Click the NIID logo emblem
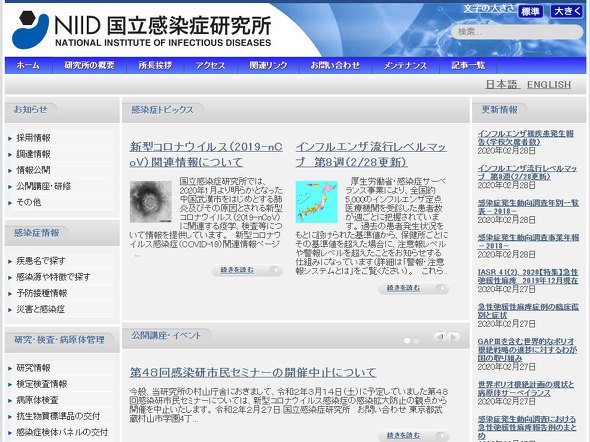Screen dimensions: 590x442 point(31,29)
